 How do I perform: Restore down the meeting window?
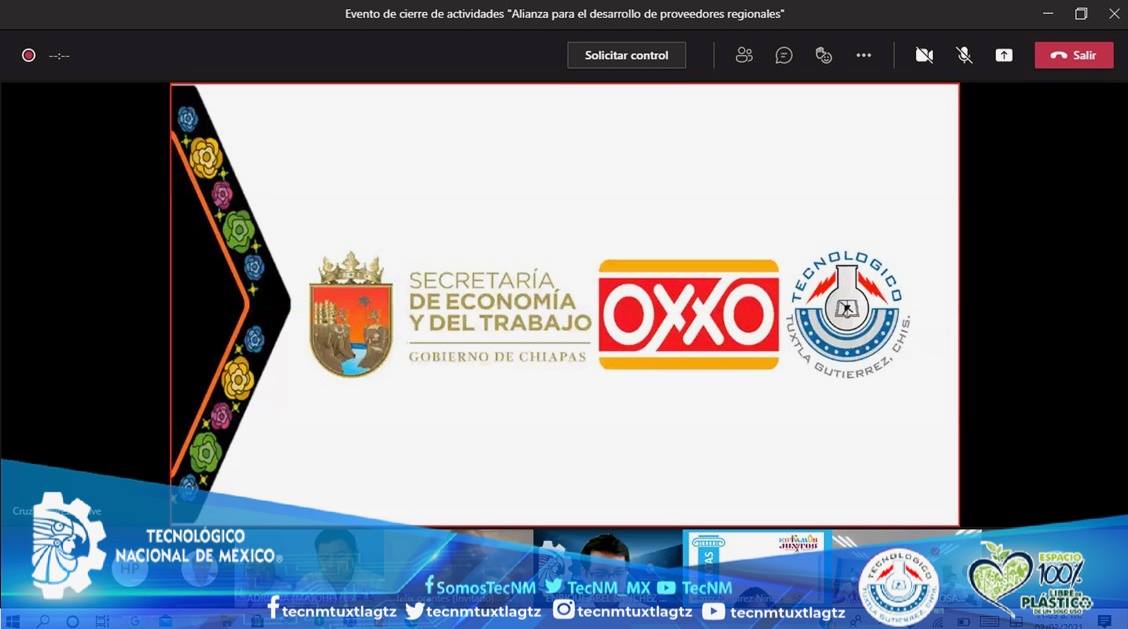[1081, 14]
